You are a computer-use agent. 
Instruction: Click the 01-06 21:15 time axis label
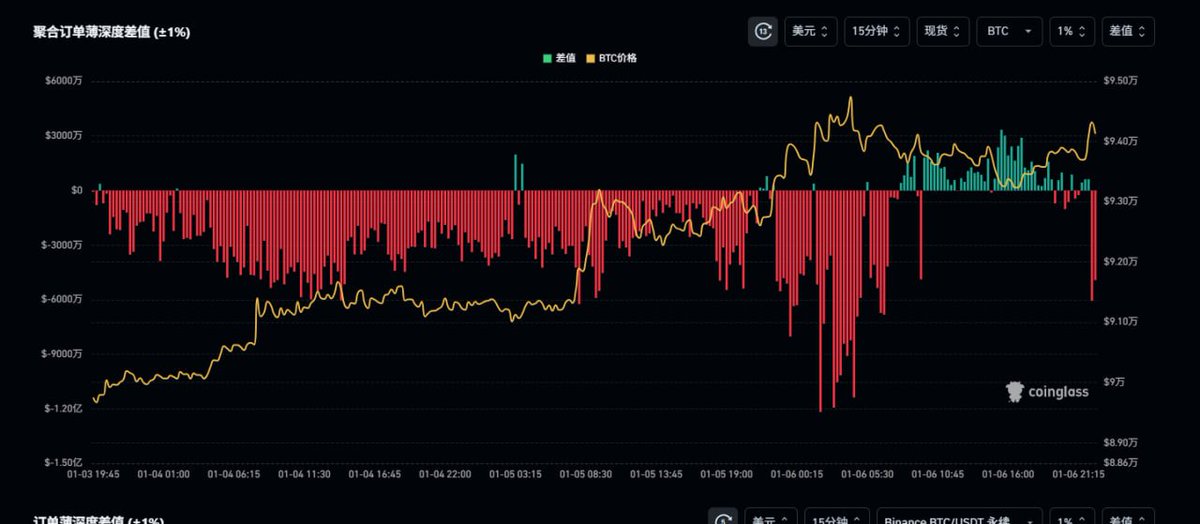pos(1078,476)
